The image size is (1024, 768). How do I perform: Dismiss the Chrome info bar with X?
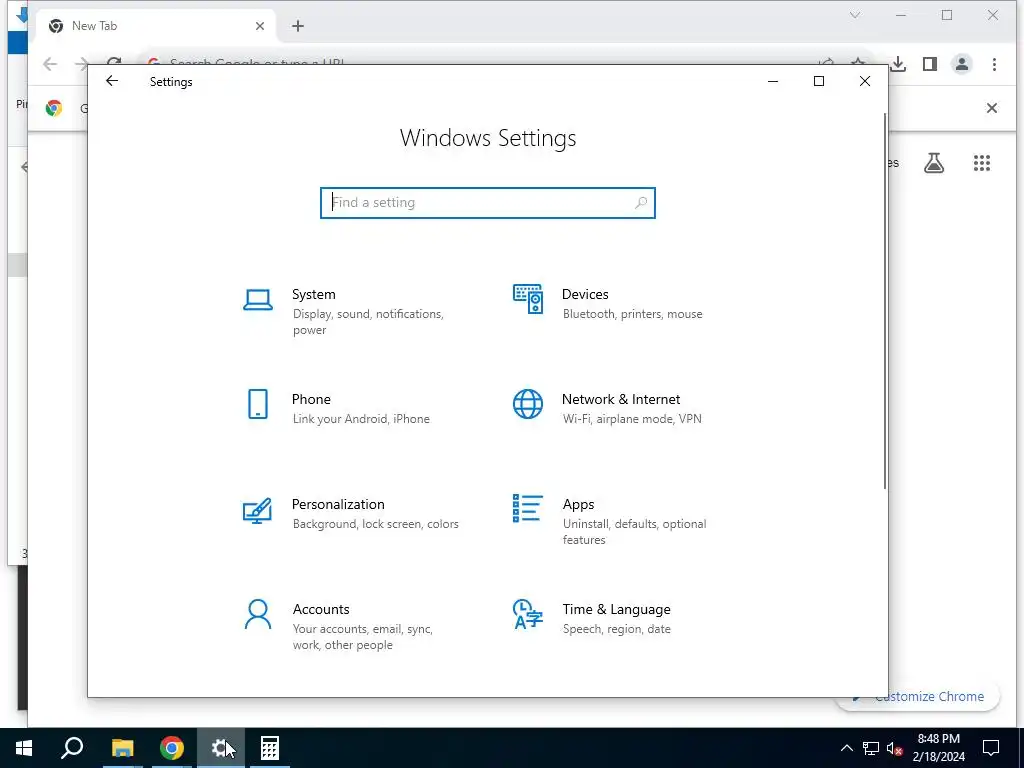[x=991, y=108]
